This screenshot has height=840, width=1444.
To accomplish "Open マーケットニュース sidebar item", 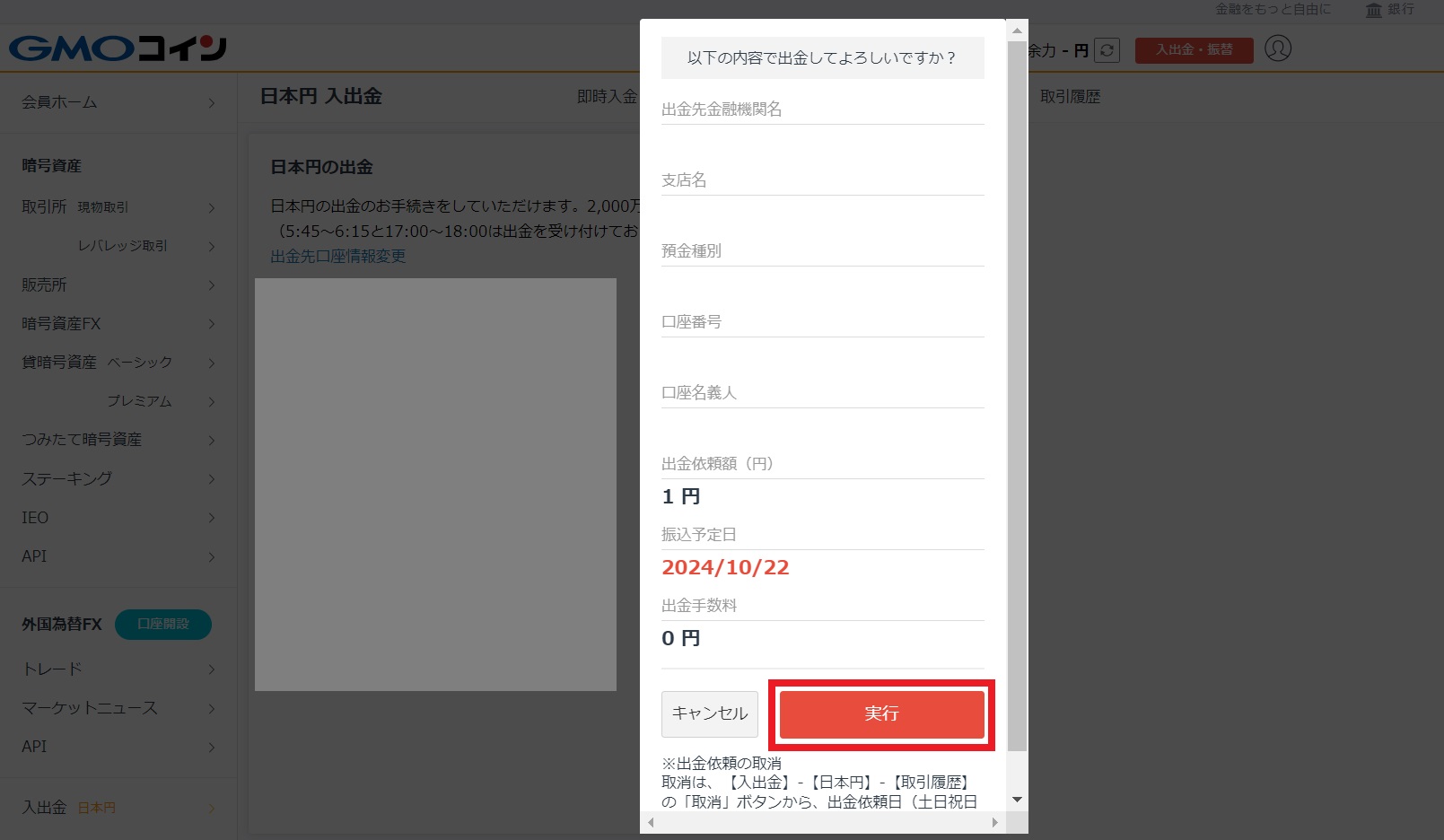I will (118, 708).
